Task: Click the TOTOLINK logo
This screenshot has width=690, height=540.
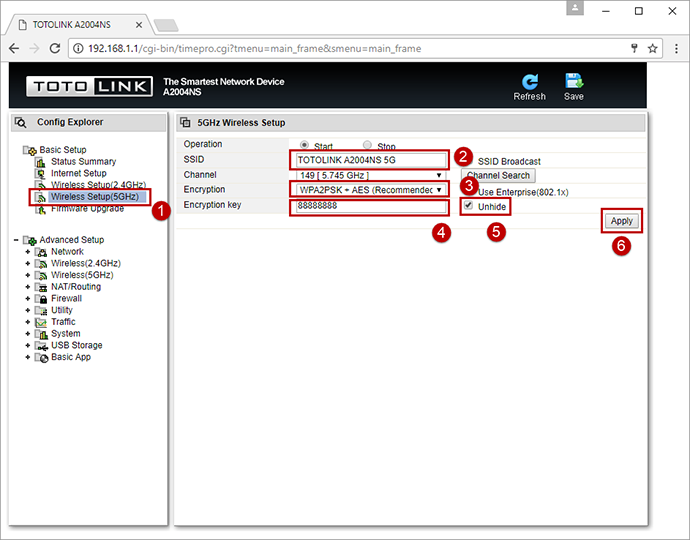Action: tap(90, 86)
